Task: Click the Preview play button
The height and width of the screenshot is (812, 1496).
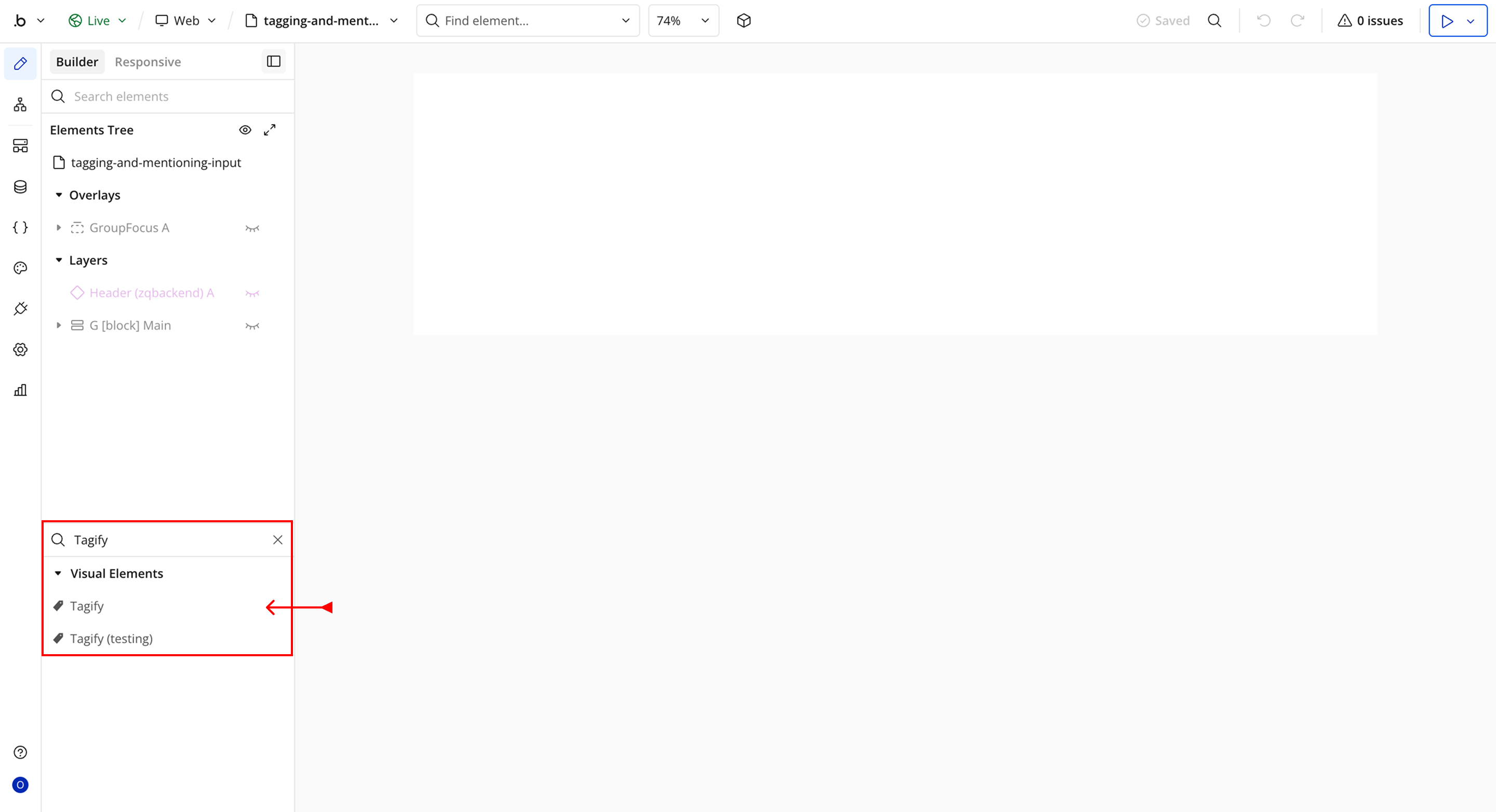Action: pos(1447,21)
